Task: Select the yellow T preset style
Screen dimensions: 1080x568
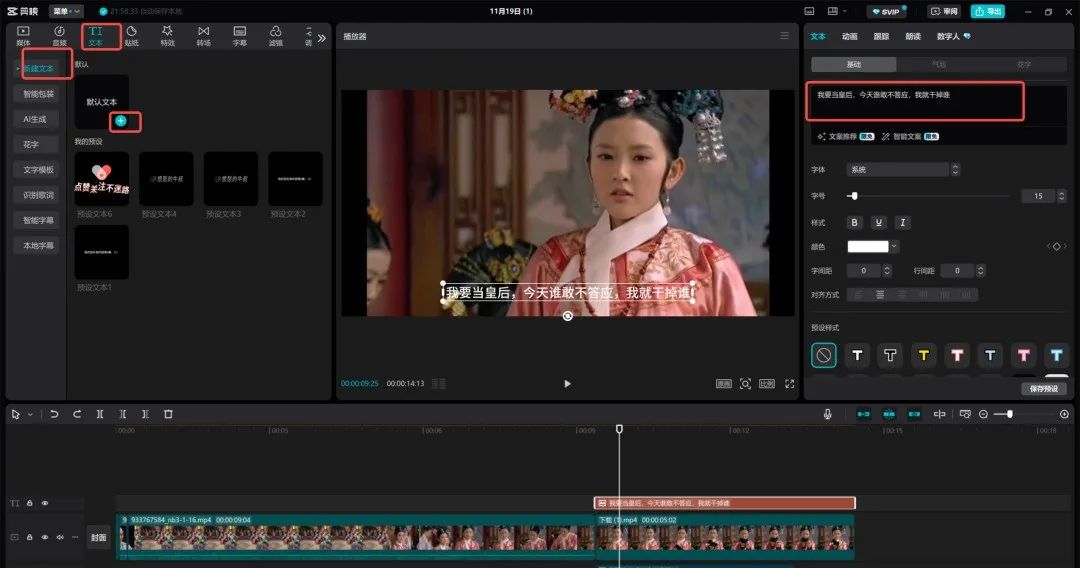Action: (924, 355)
